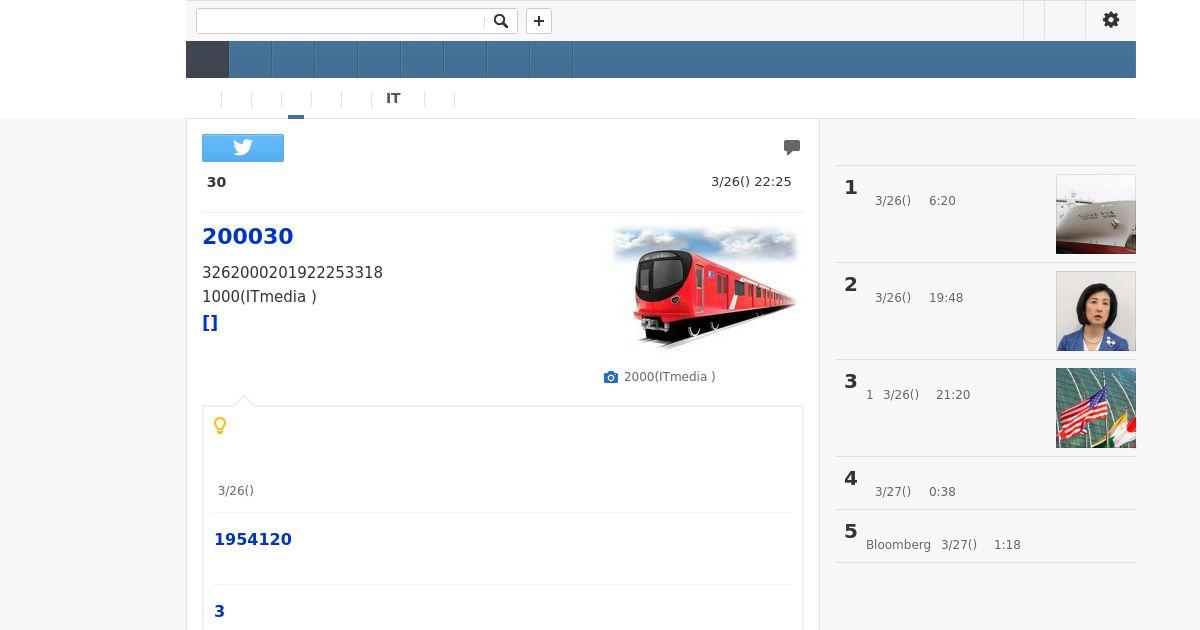This screenshot has width=1200, height=630.
Task: Open the settings gear icon
Action: point(1111,20)
